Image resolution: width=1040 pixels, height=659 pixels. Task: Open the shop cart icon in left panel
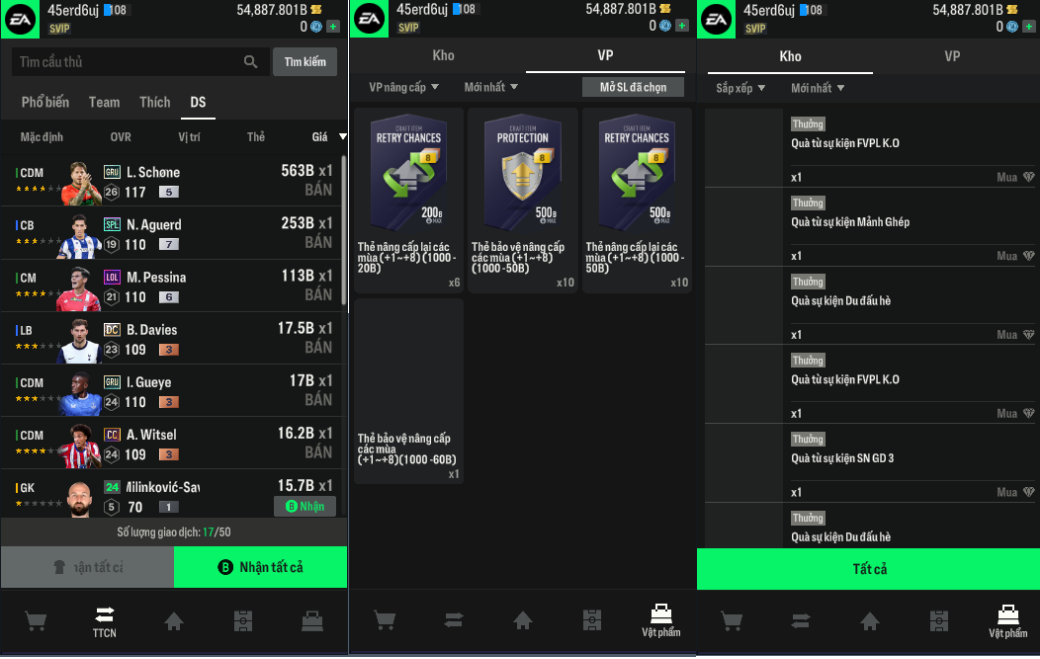point(35,621)
